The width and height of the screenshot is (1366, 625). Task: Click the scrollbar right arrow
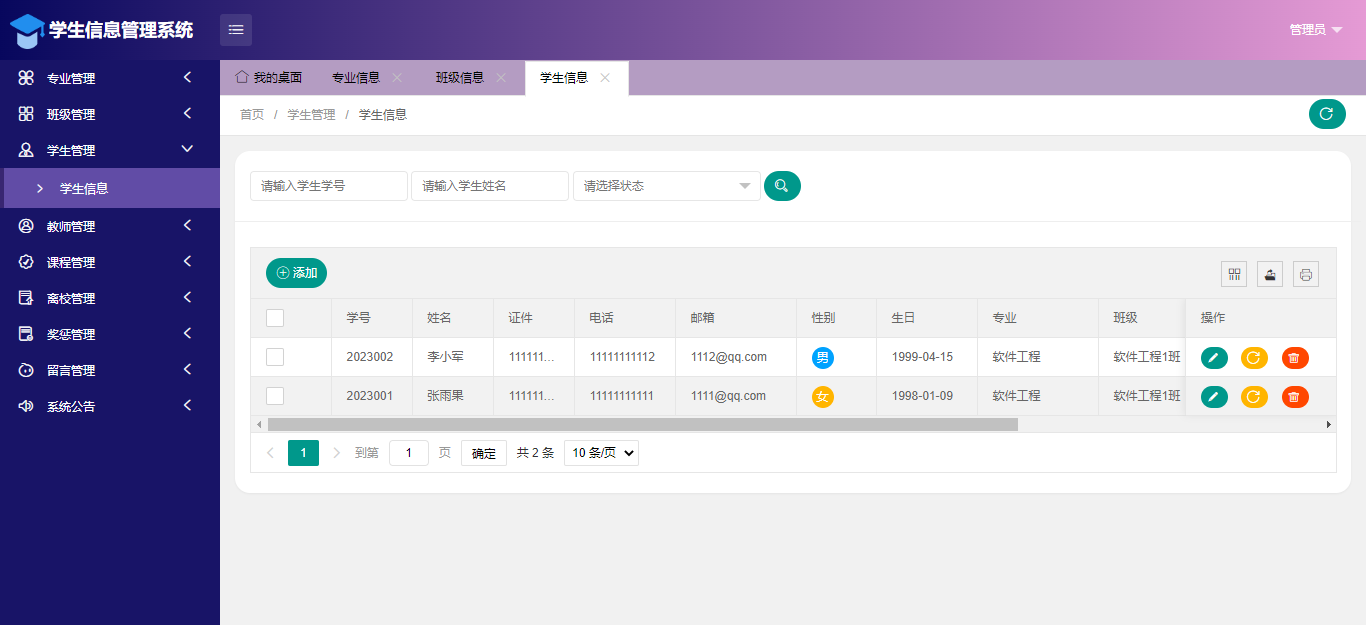coord(1329,424)
